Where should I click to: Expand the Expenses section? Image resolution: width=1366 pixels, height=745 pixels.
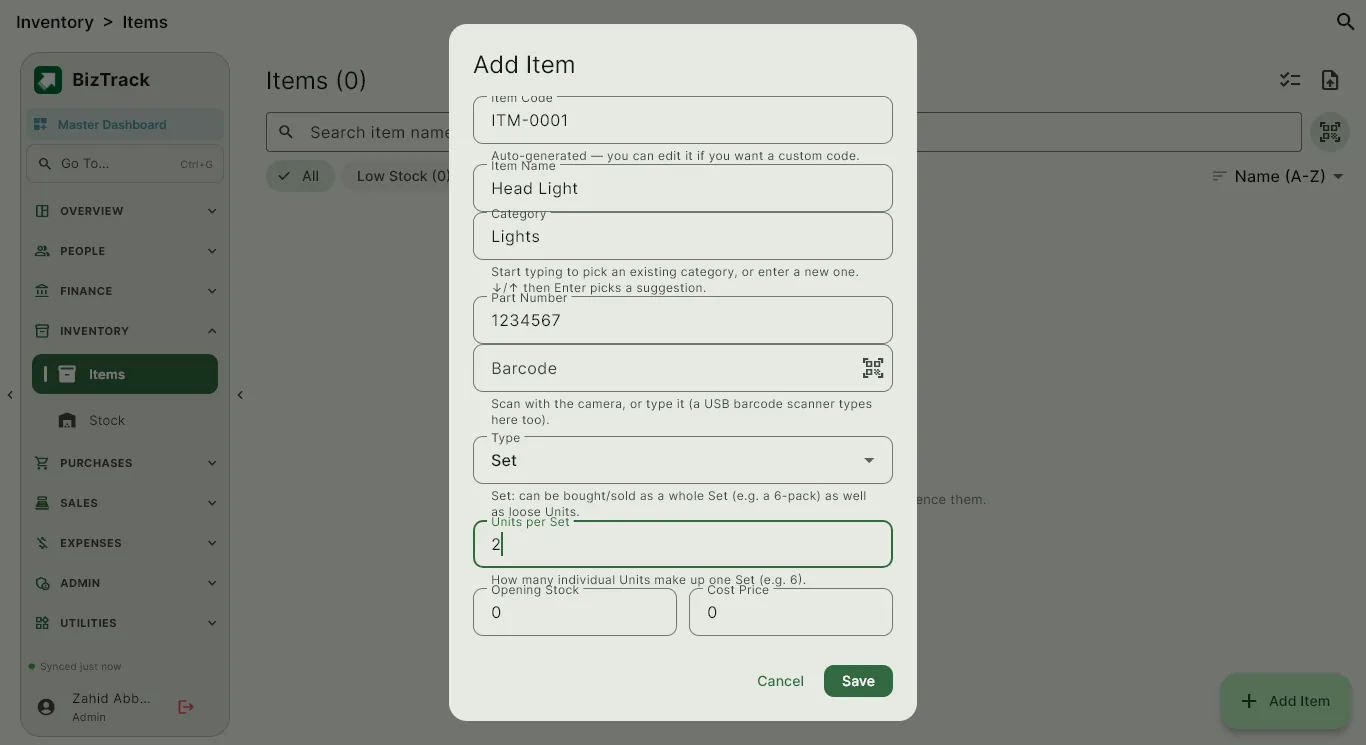[x=125, y=543]
